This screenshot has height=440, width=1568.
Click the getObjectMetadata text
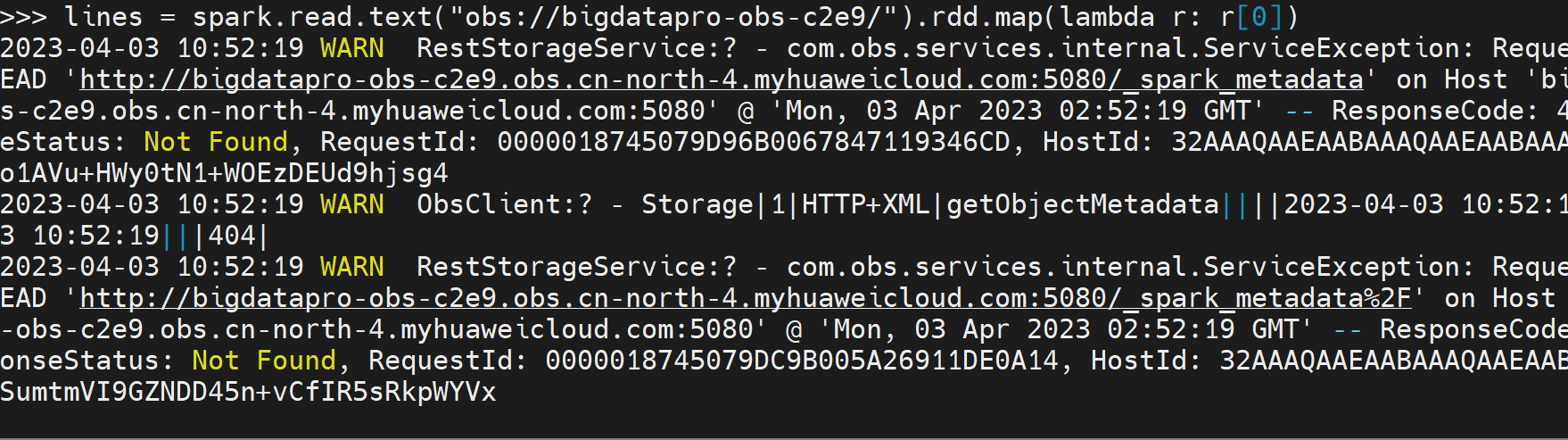click(1082, 204)
